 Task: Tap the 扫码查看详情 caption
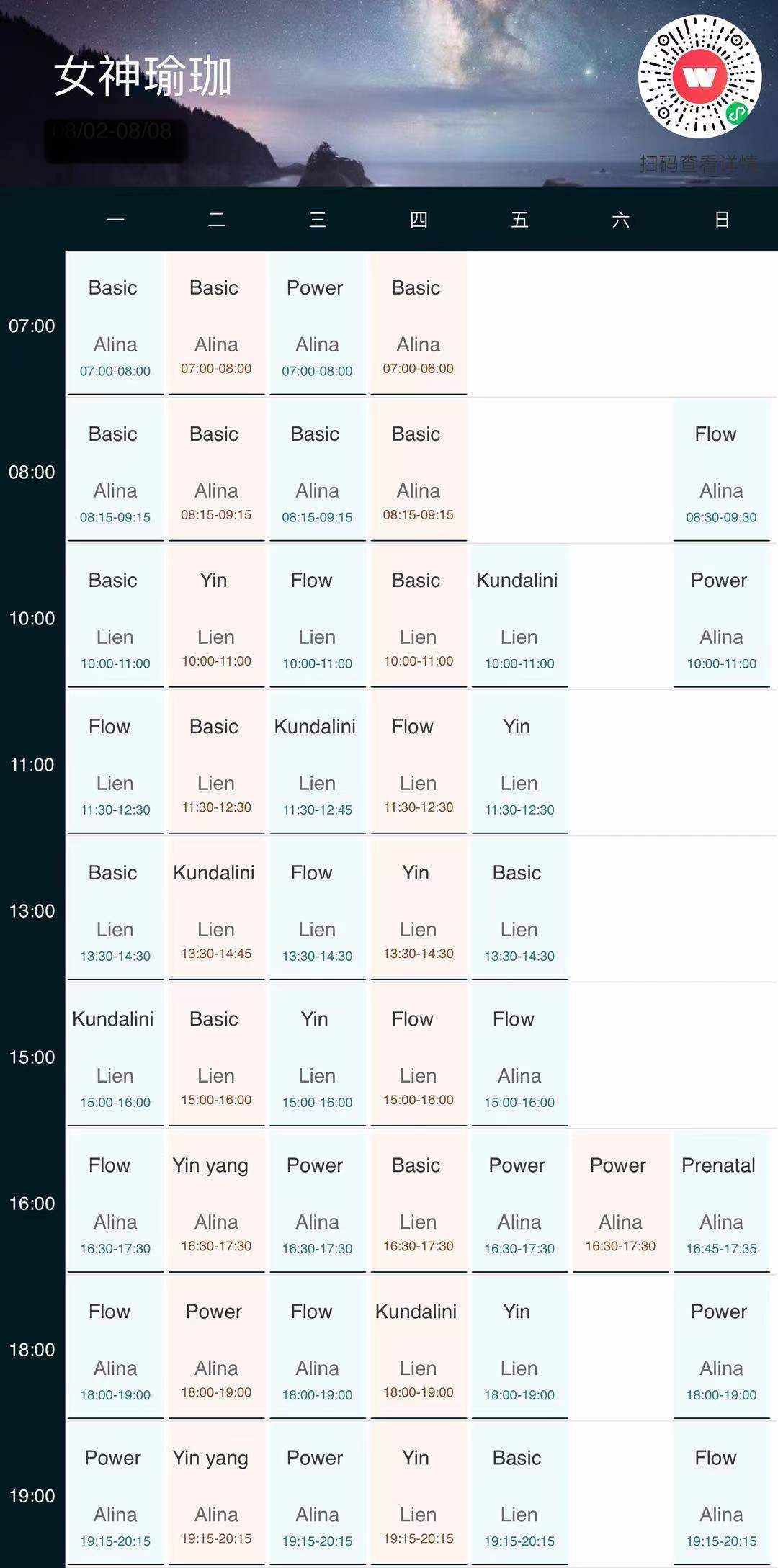[698, 164]
